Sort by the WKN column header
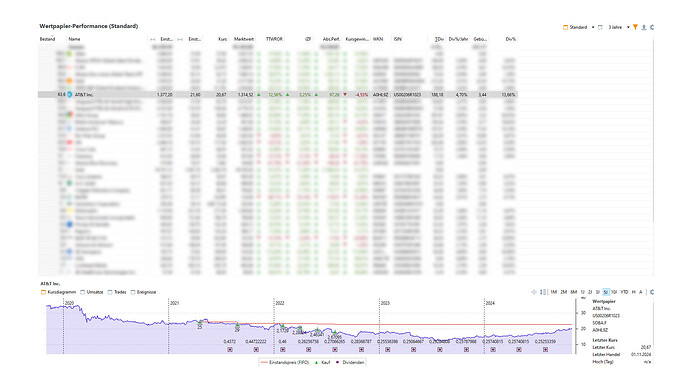 [x=378, y=39]
